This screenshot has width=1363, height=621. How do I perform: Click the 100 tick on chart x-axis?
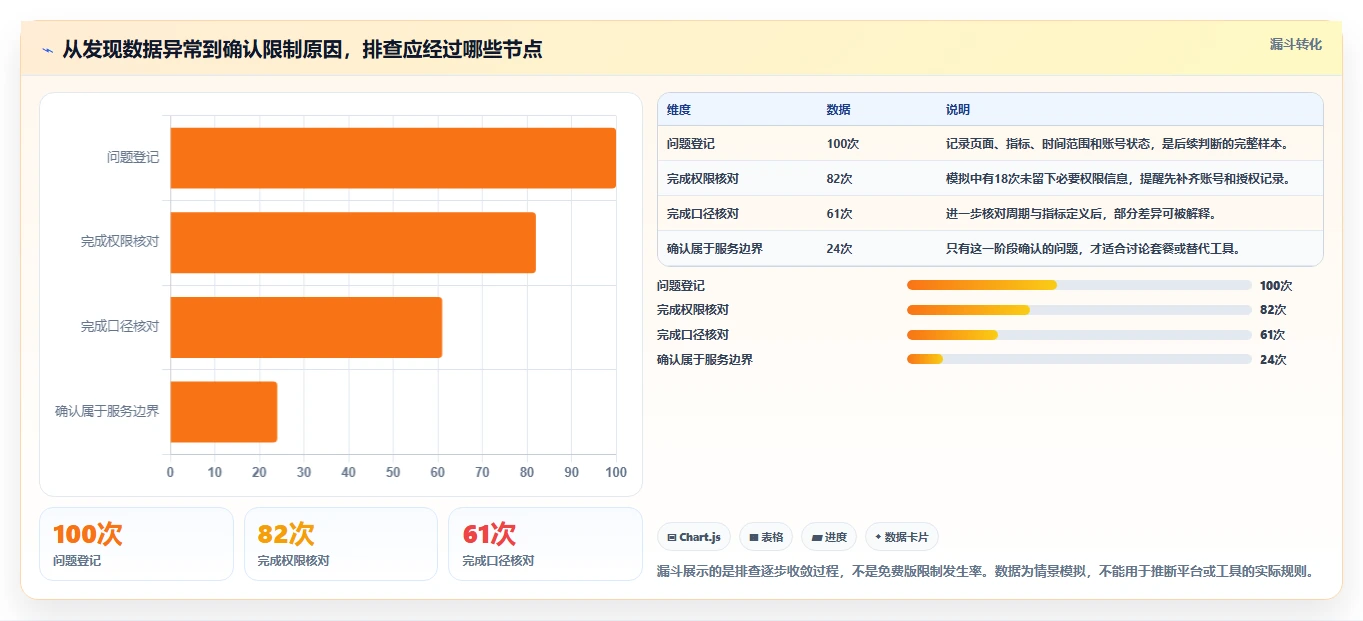pos(616,472)
